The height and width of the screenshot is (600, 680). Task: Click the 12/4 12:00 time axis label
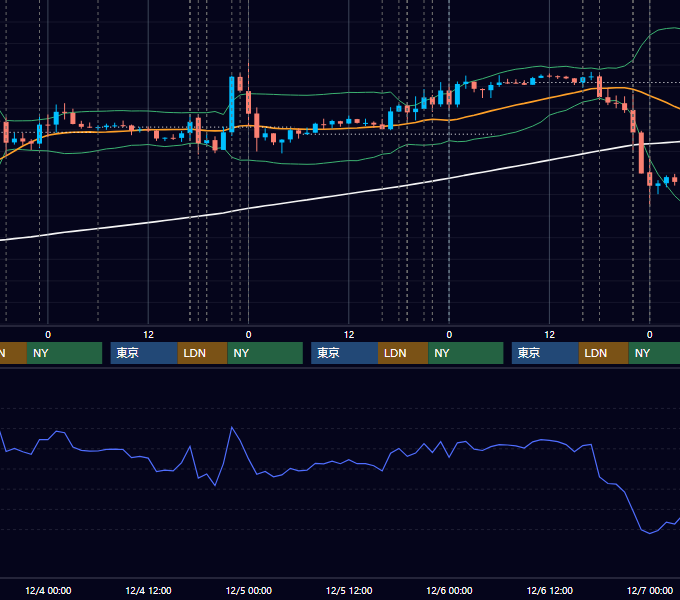pos(148,590)
